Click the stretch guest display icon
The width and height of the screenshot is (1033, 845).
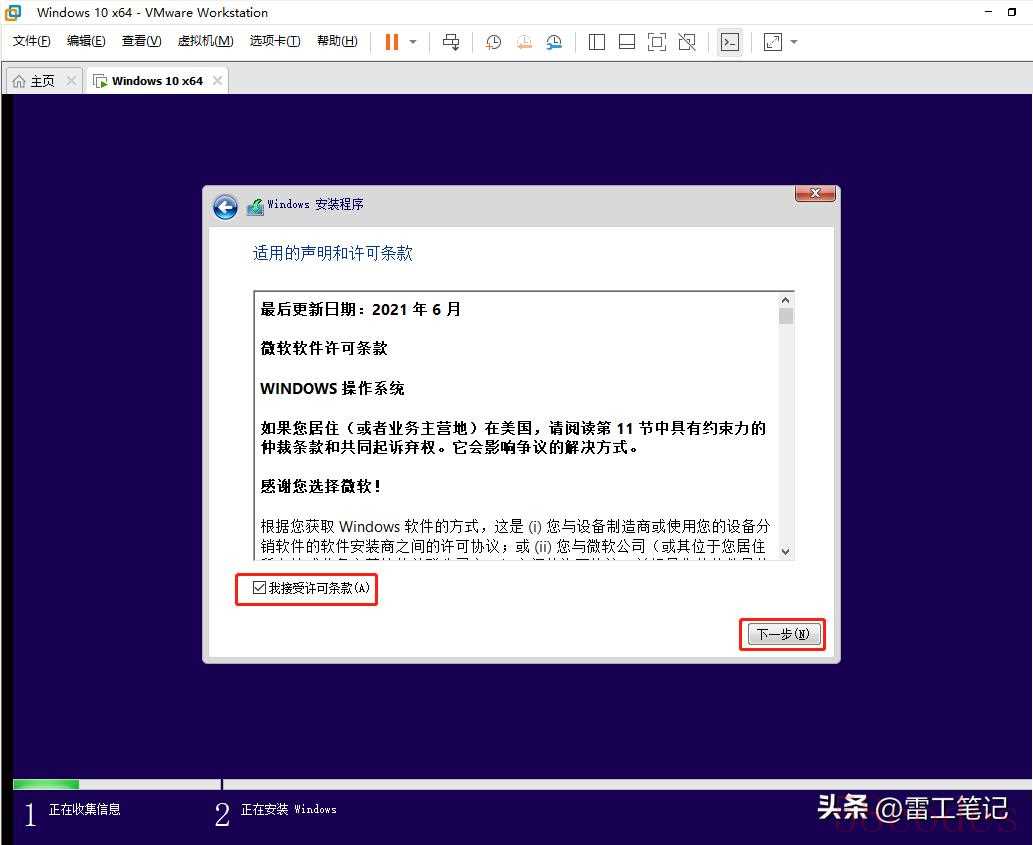pos(773,42)
